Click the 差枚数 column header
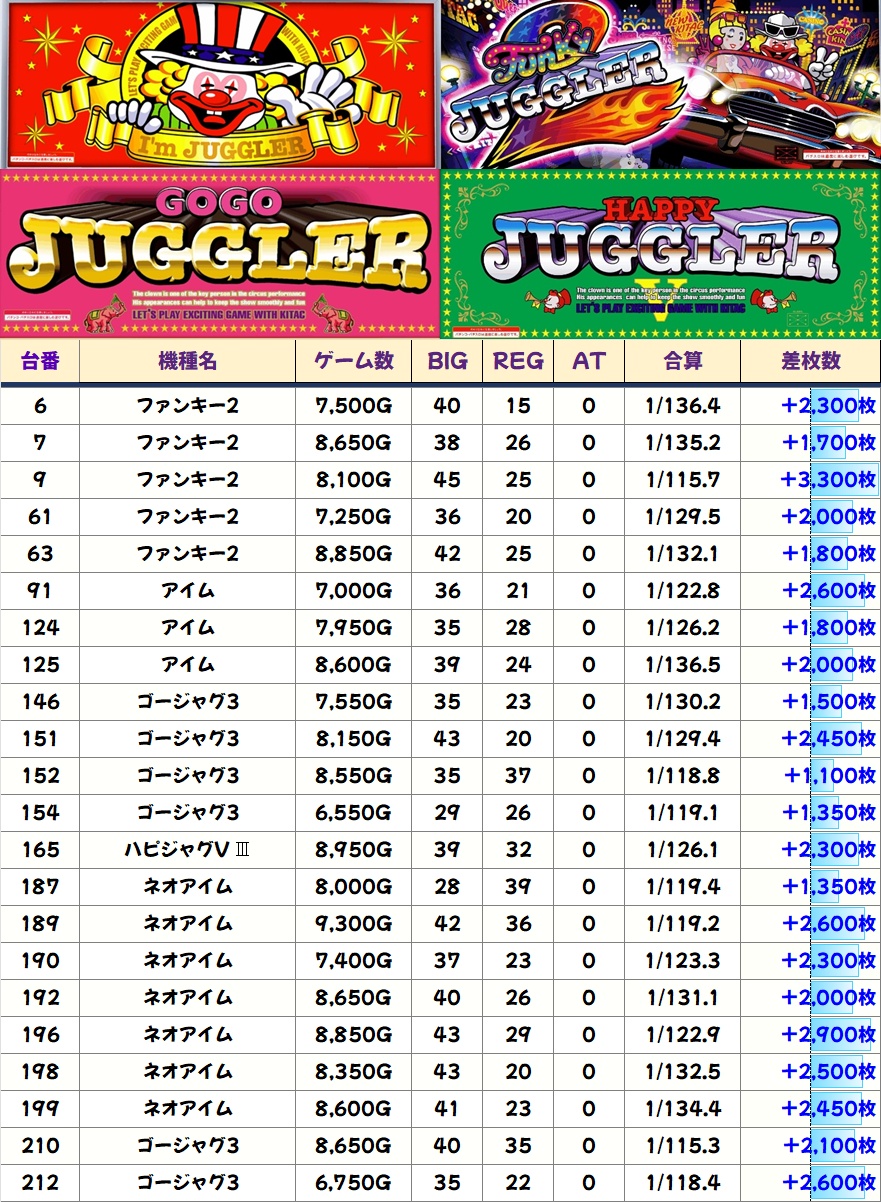881x1202 pixels. point(810,361)
